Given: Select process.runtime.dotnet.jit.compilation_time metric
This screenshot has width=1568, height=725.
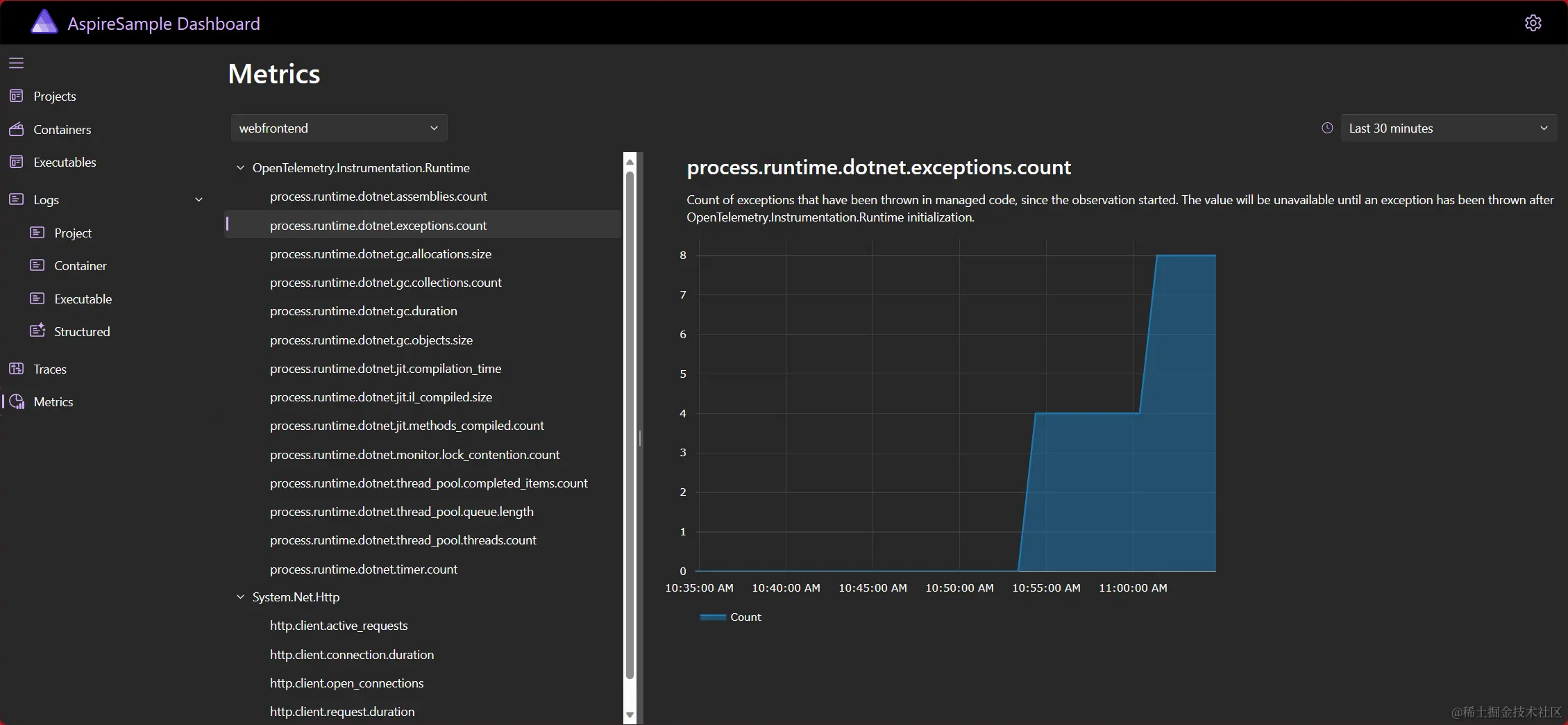Looking at the screenshot, I should (385, 368).
